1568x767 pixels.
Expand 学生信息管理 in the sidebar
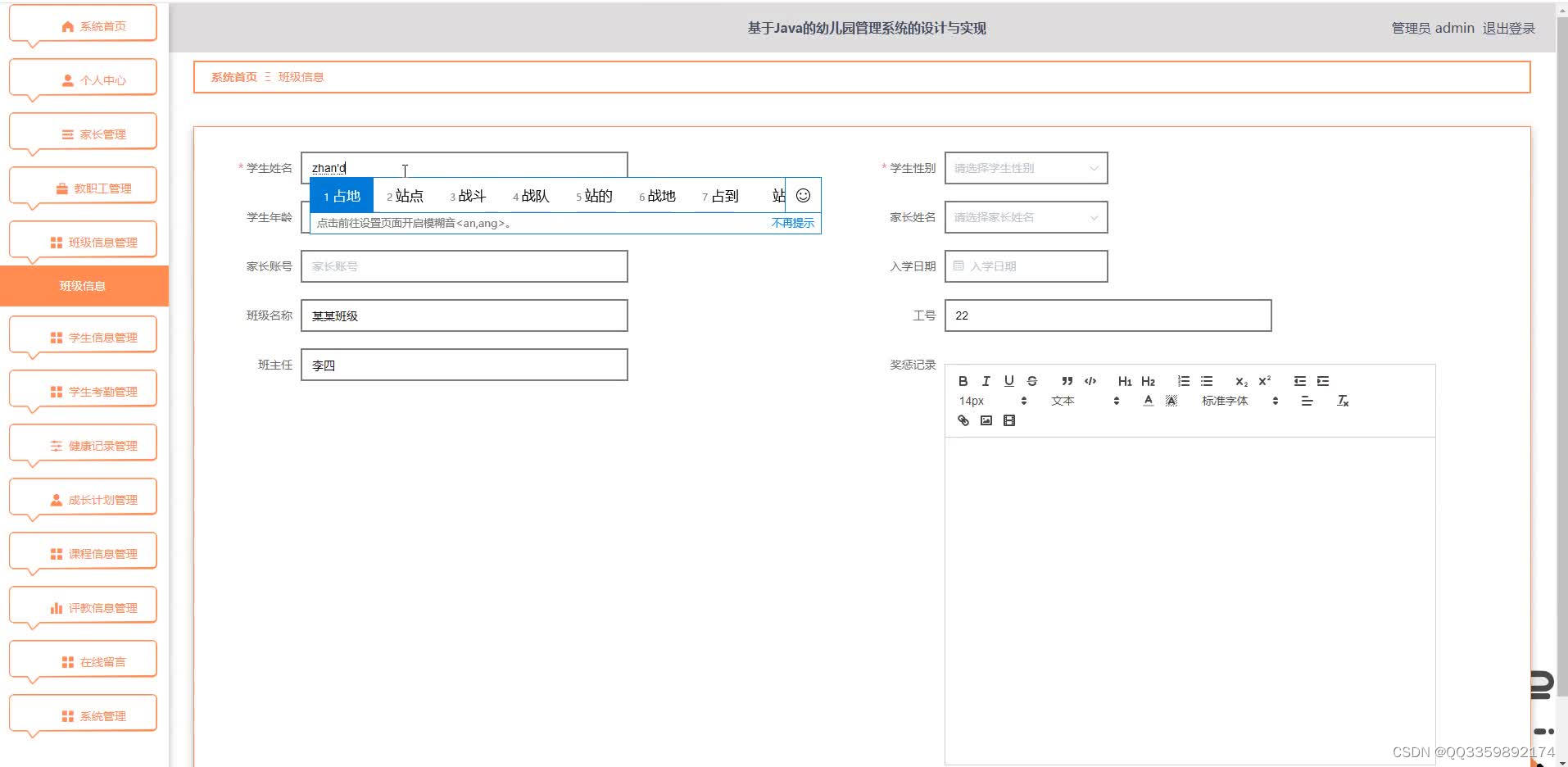click(x=83, y=337)
